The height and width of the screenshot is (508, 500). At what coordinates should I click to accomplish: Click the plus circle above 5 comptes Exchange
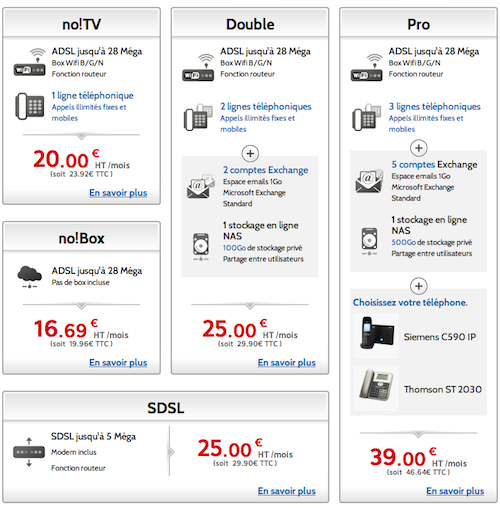click(x=419, y=148)
